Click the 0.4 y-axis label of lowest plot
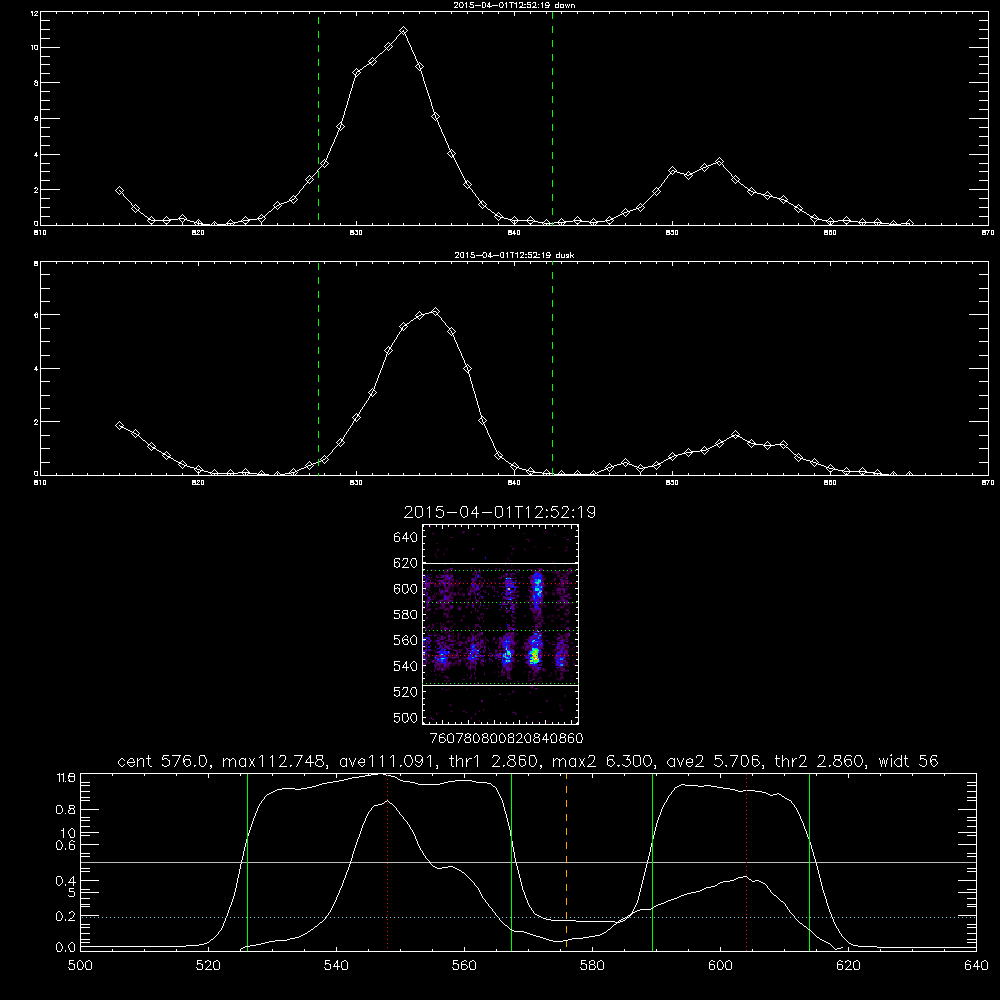The height and width of the screenshot is (1000, 1000). tap(66, 881)
